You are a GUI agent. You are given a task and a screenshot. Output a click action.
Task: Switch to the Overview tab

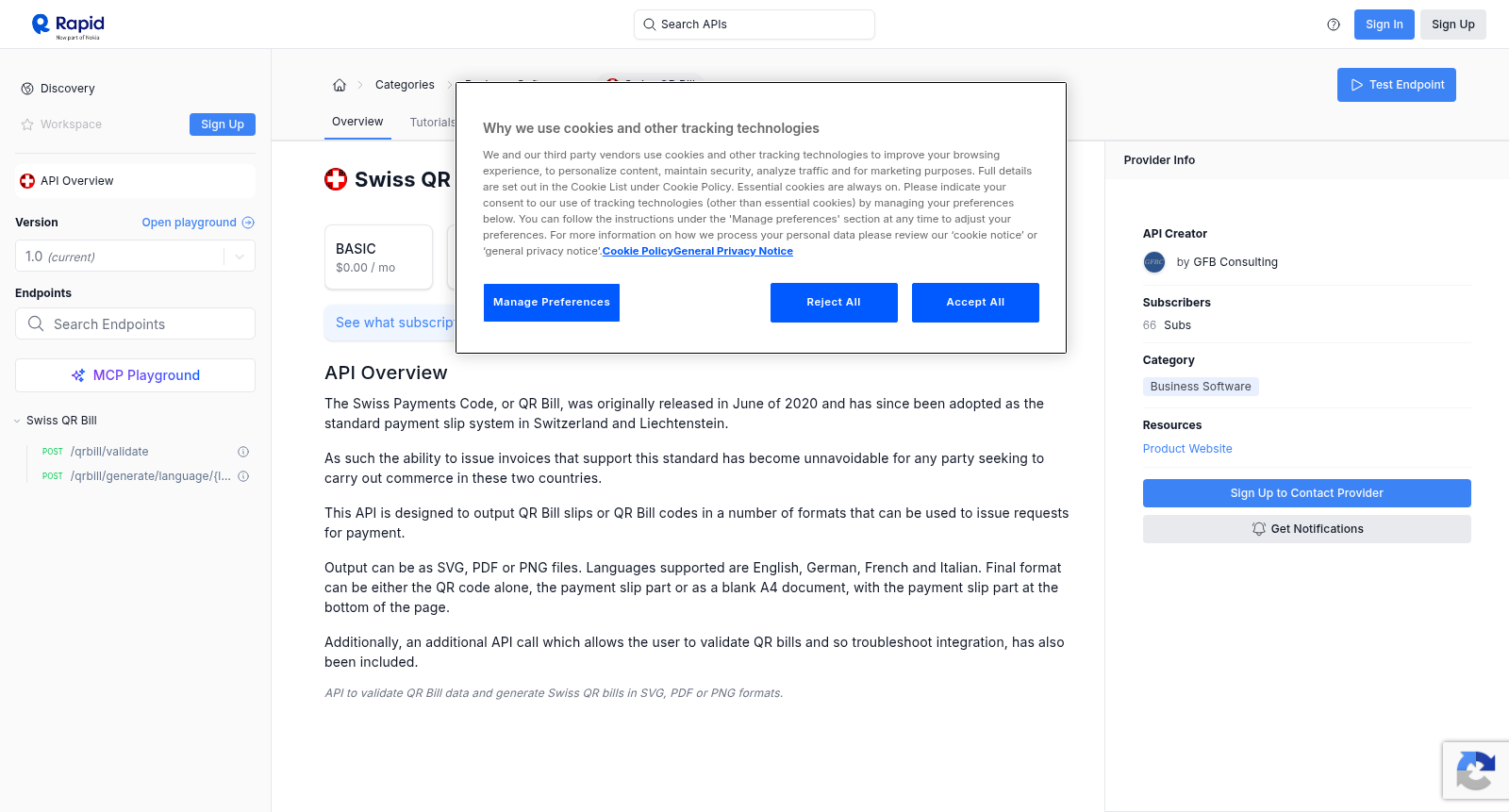[357, 123]
